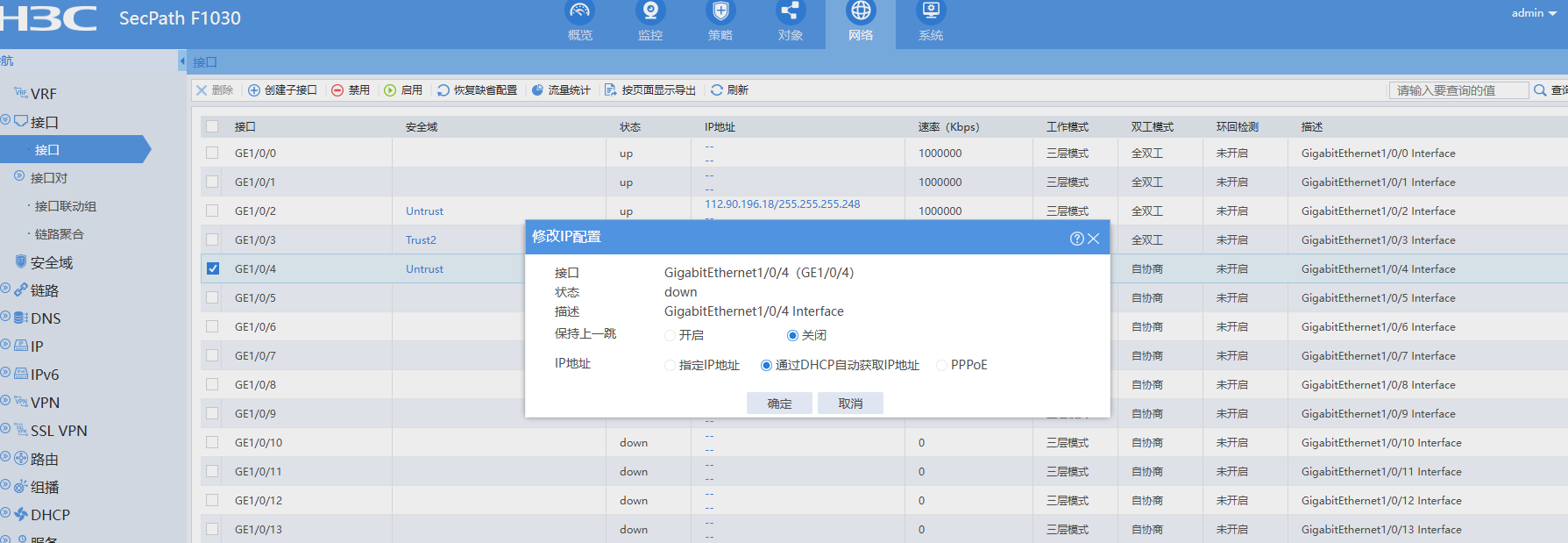
Task: Open the 系统 system icon
Action: click(931, 13)
